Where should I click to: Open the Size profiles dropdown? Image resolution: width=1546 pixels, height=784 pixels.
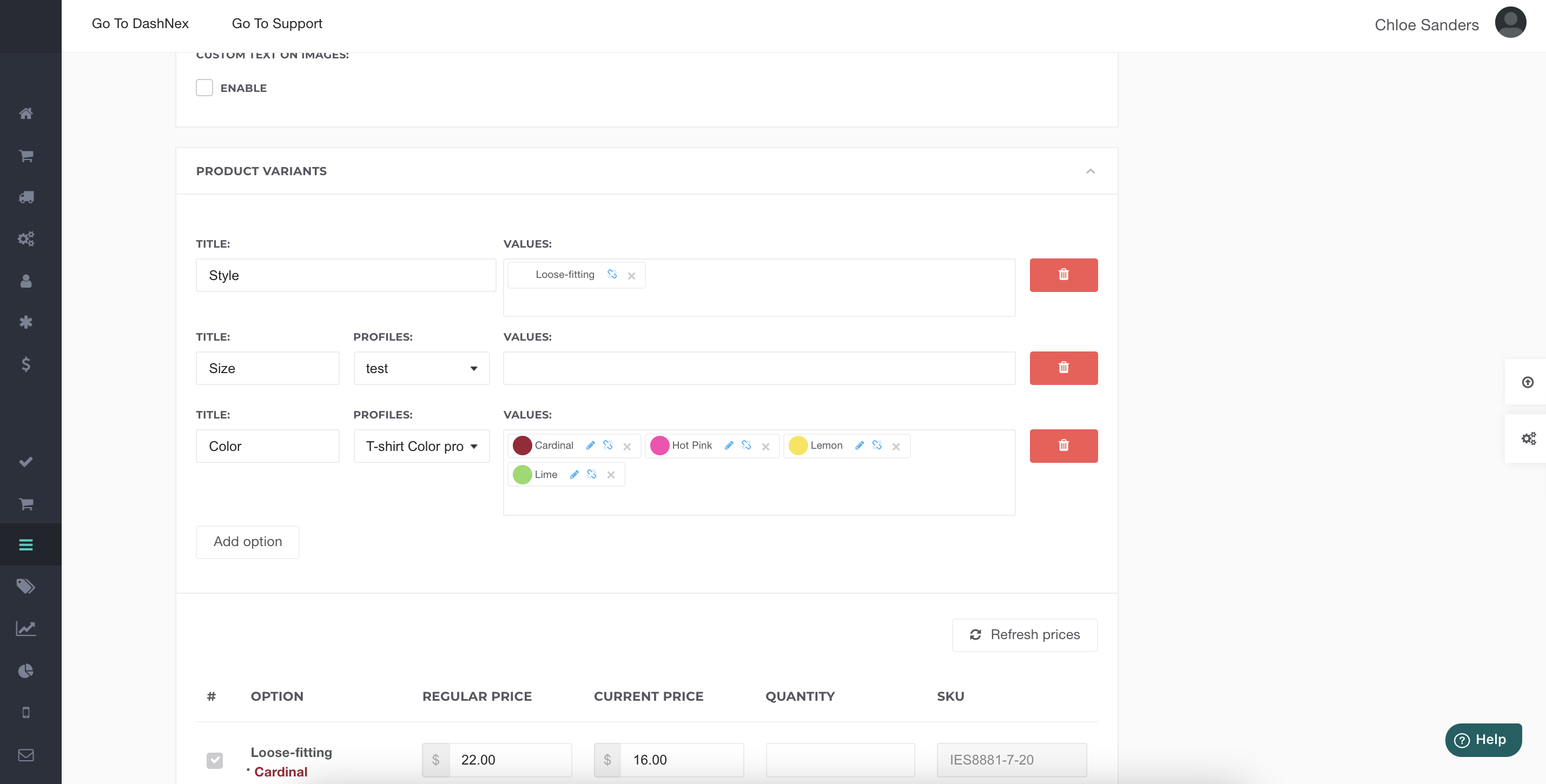[x=421, y=368]
